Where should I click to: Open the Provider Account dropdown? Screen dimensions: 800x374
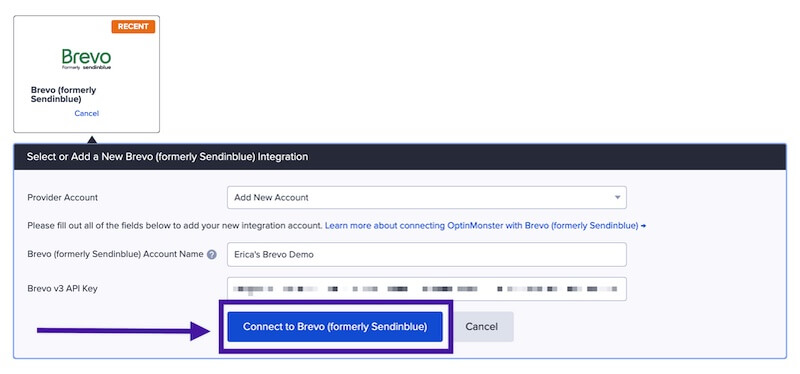coord(427,197)
